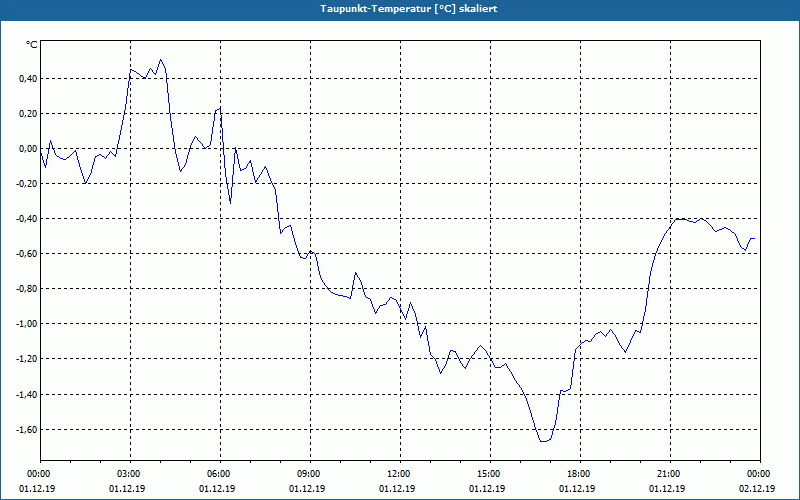Select the '01.12.19' date beneath '21:00'

coord(667,489)
